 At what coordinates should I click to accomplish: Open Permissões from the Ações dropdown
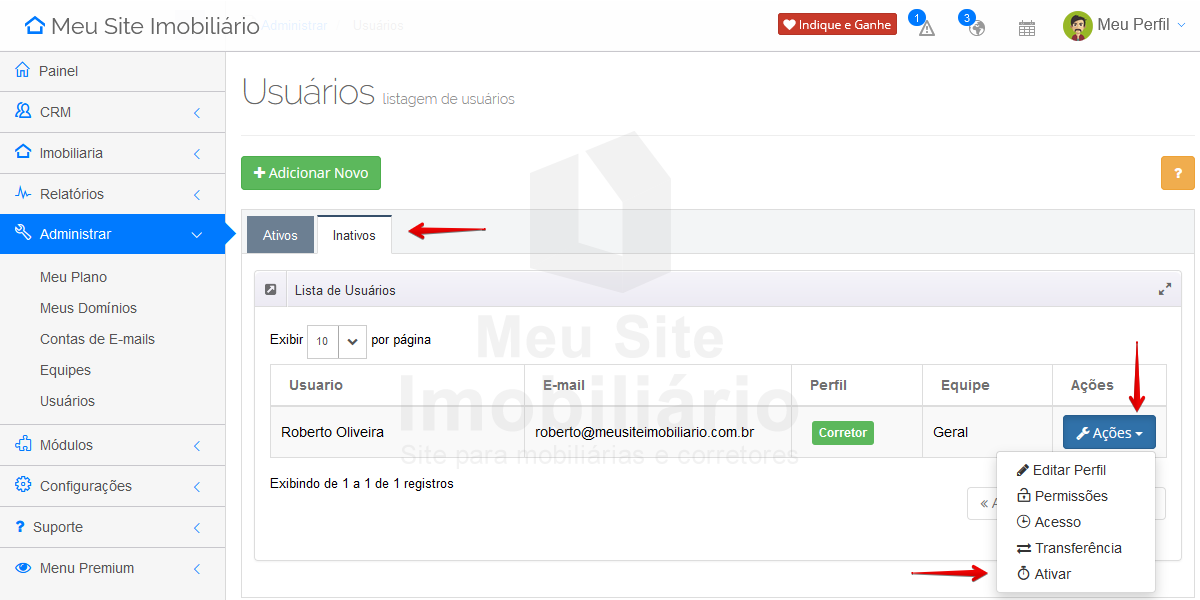(x=1070, y=496)
